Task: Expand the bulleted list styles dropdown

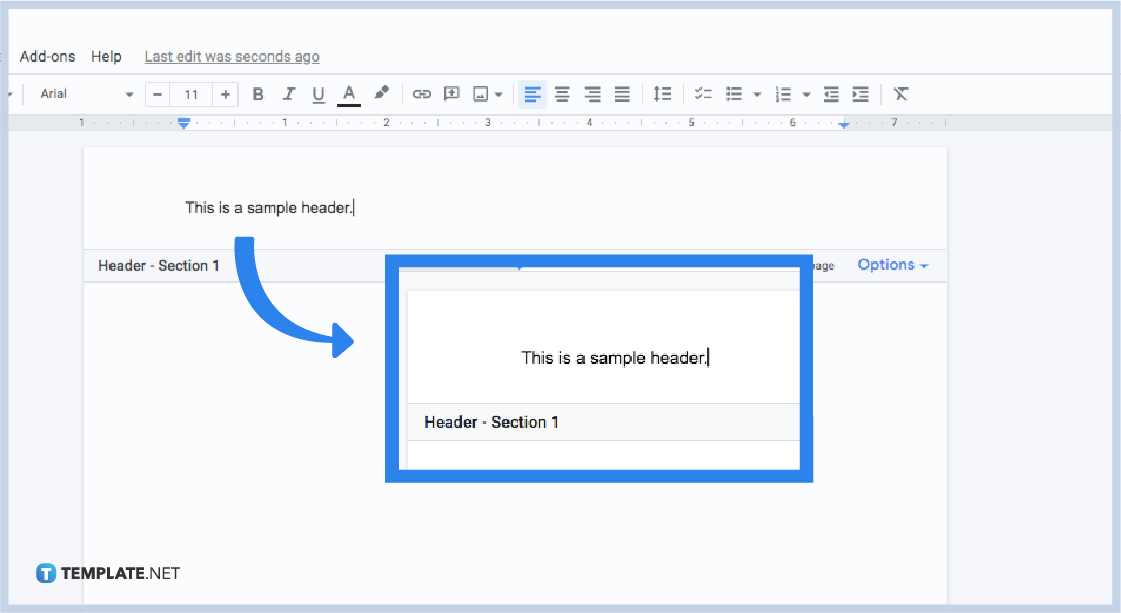Action: [x=757, y=93]
